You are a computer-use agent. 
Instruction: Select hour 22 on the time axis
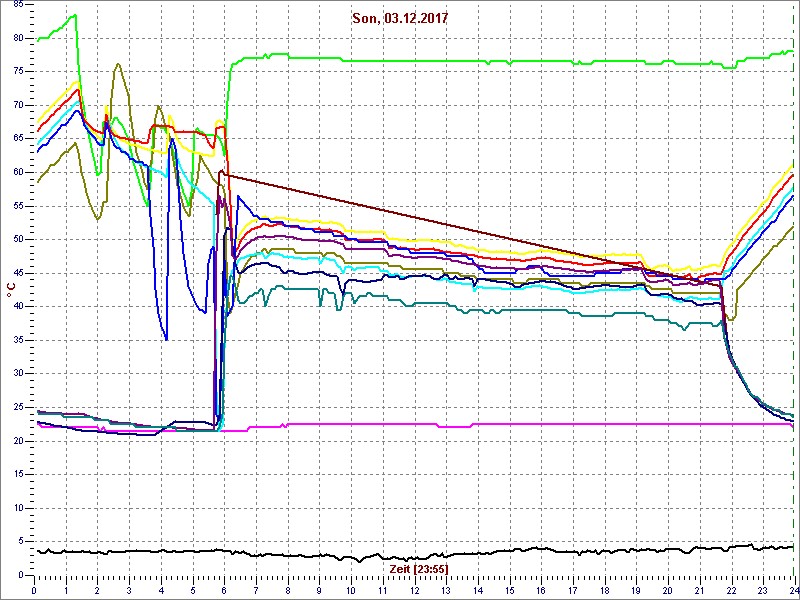pyautogui.click(x=731, y=590)
